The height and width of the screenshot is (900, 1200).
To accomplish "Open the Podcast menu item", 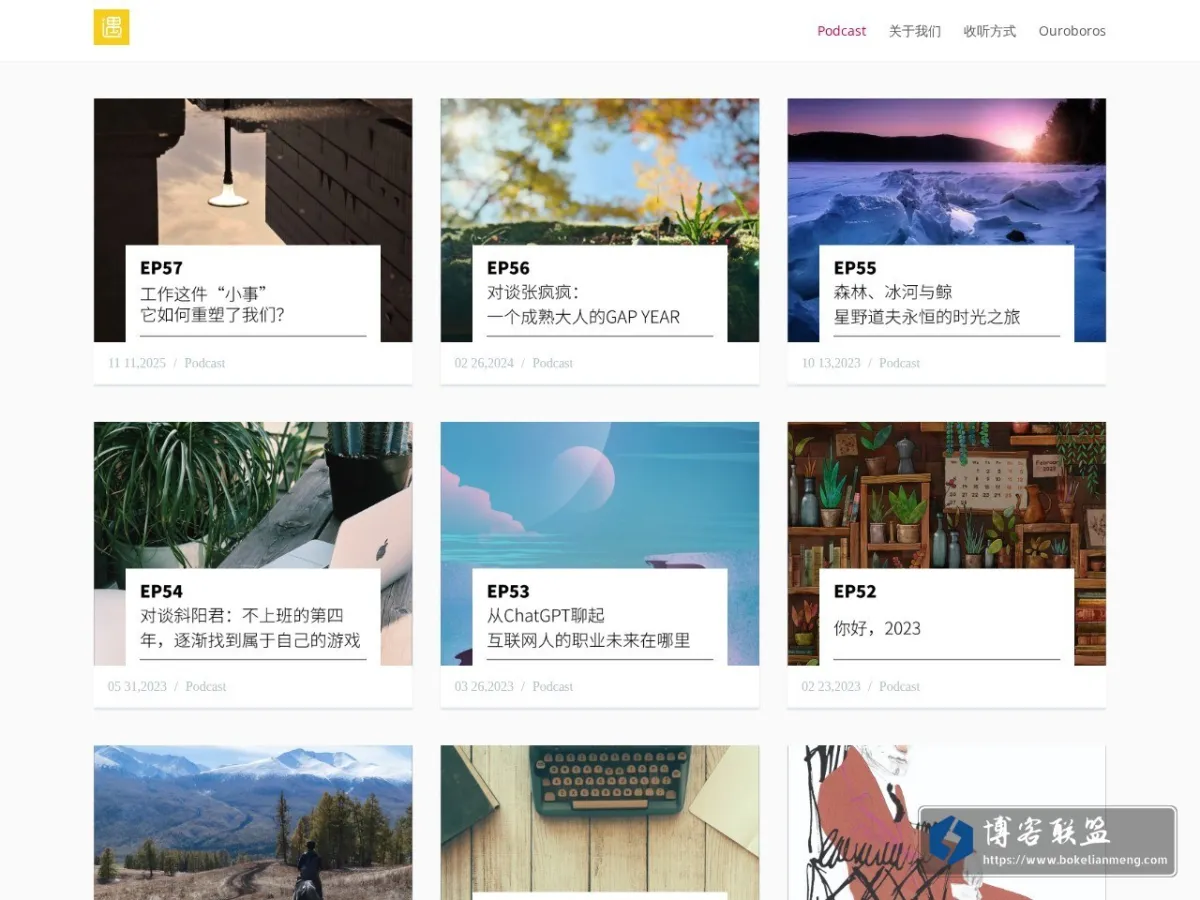I will pos(841,31).
